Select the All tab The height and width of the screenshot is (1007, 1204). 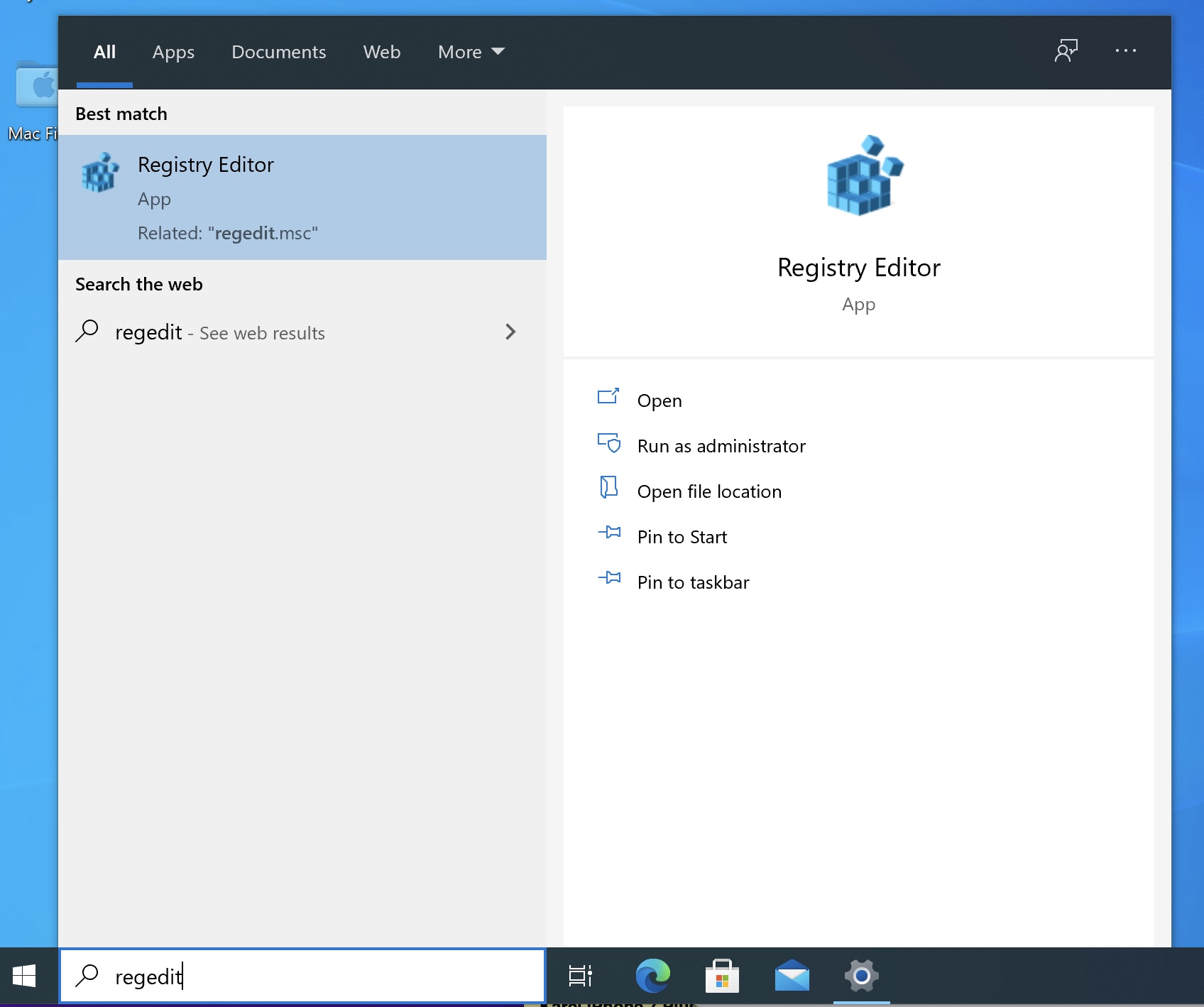[104, 52]
